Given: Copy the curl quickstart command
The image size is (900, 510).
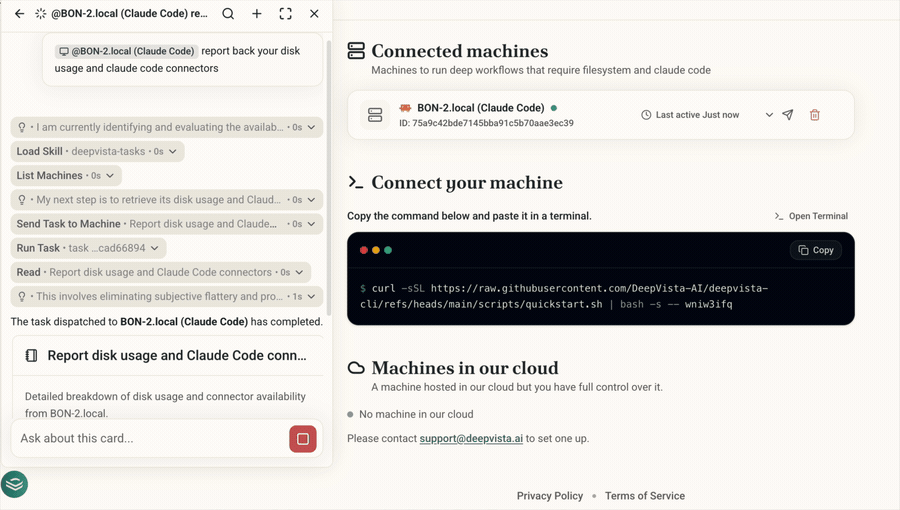Looking at the screenshot, I should click(816, 250).
